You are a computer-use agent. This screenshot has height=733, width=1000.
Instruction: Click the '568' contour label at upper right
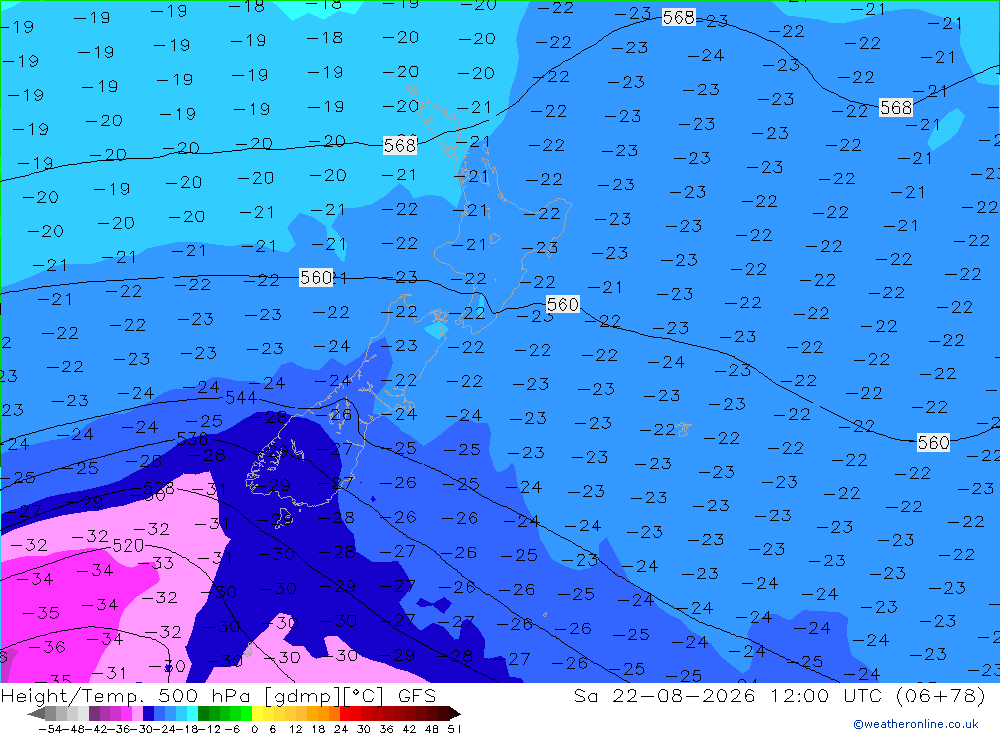tap(895, 107)
